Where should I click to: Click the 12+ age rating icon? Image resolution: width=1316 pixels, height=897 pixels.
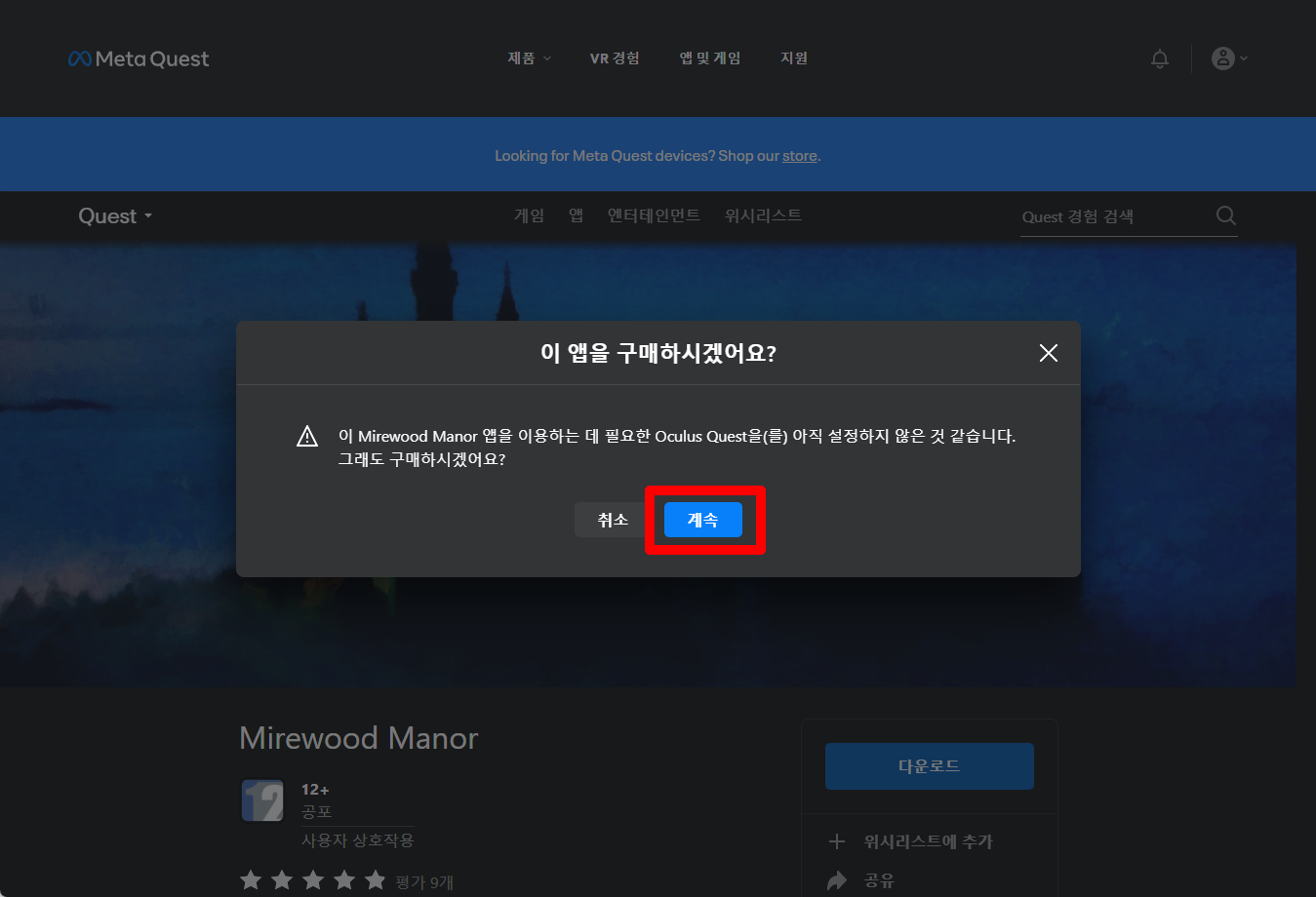click(262, 800)
